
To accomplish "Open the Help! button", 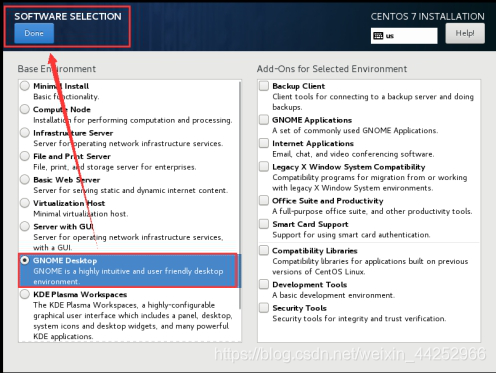I will pyautogui.click(x=465, y=33).
